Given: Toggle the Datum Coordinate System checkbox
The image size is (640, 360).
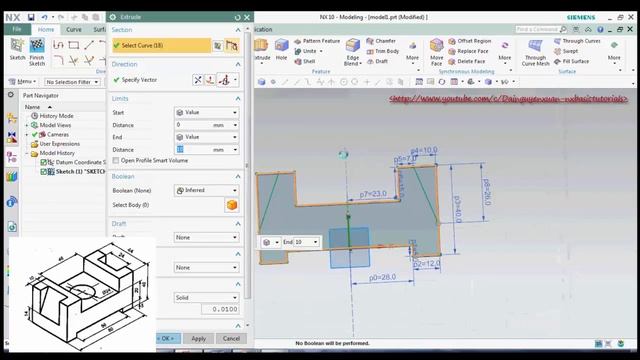Looking at the screenshot, I should 44,162.
